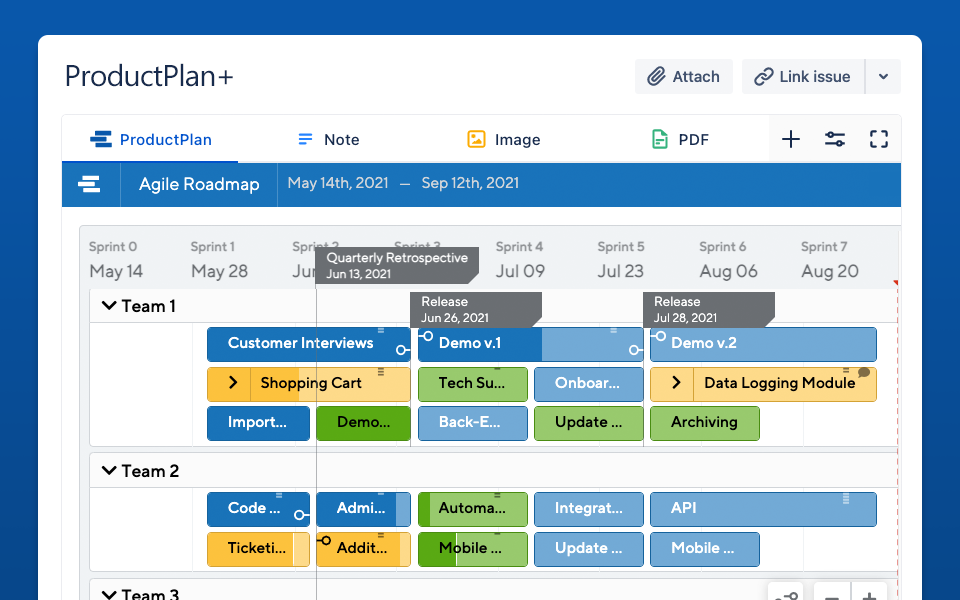The height and width of the screenshot is (600, 960).
Task: Select the Team 2 blue Update ... bar
Action: click(x=588, y=550)
